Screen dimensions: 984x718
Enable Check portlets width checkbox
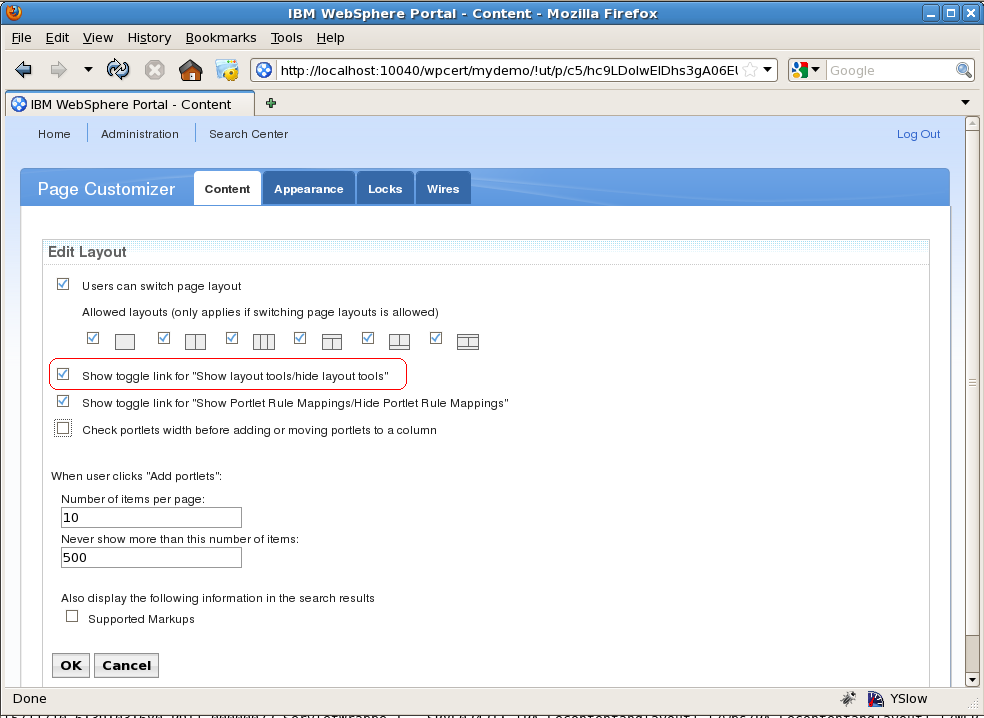63,428
